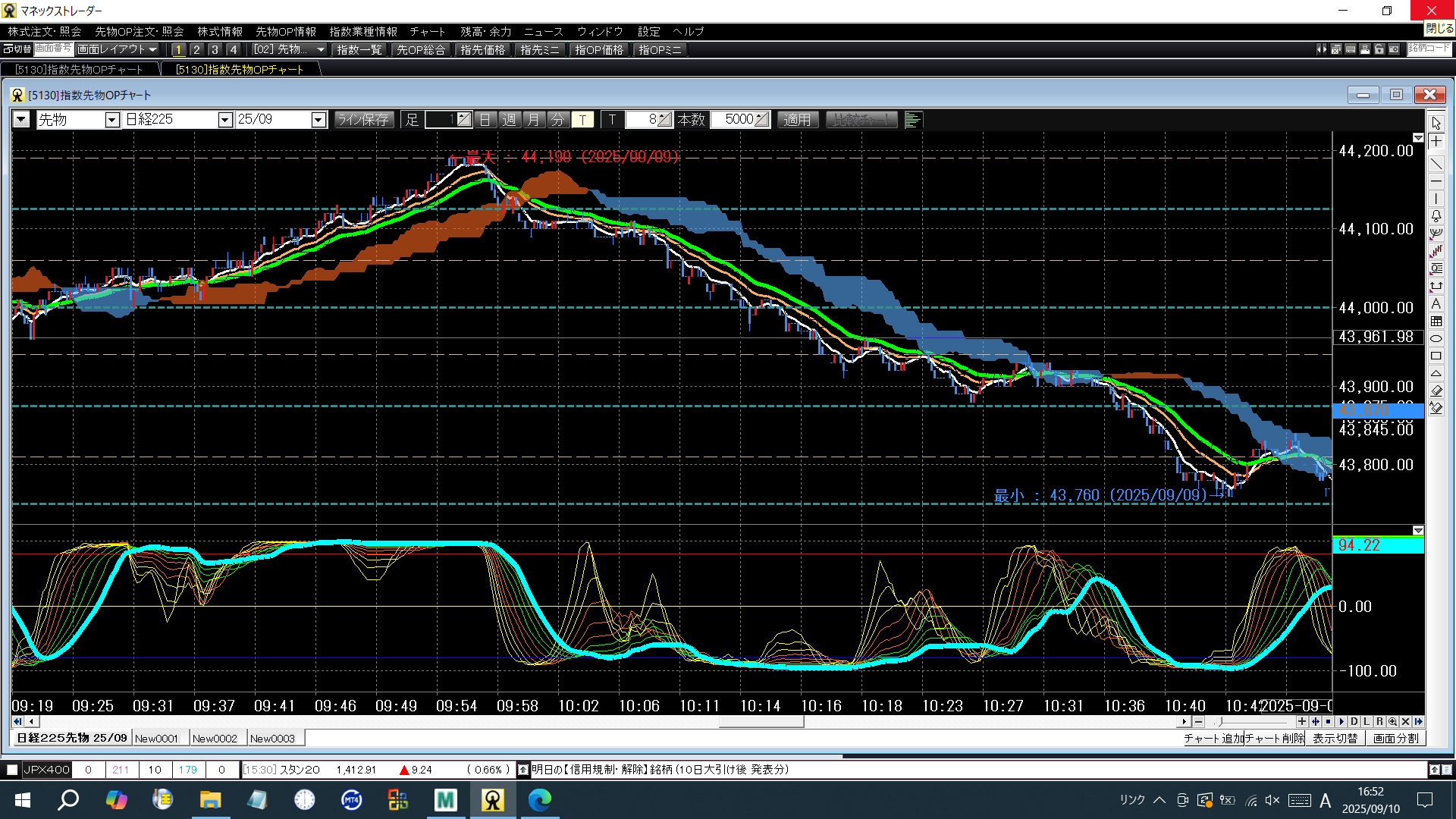Viewport: 1456px width, 819px height.
Task: Select the eraser tool in the sidebar
Action: pyautogui.click(x=1436, y=391)
